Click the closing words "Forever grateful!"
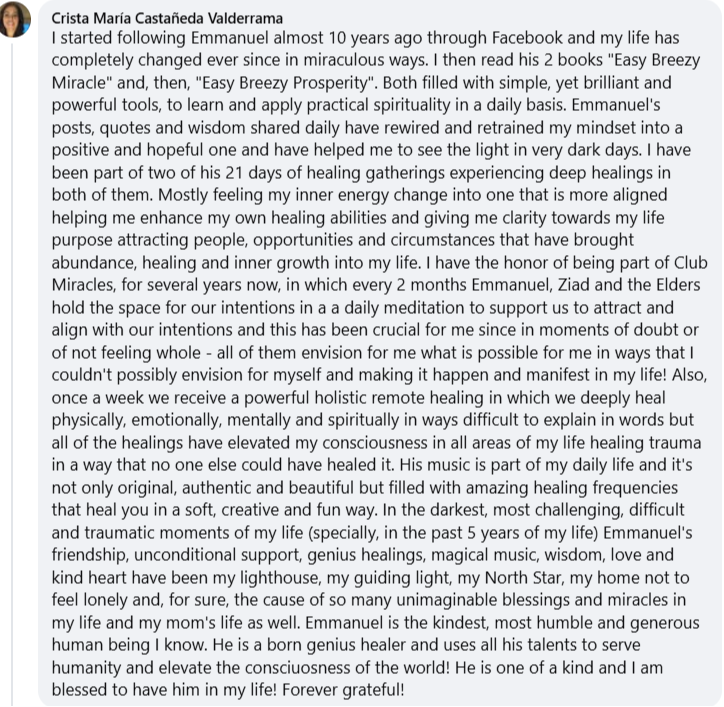This screenshot has height=707, width=724. tap(343, 690)
